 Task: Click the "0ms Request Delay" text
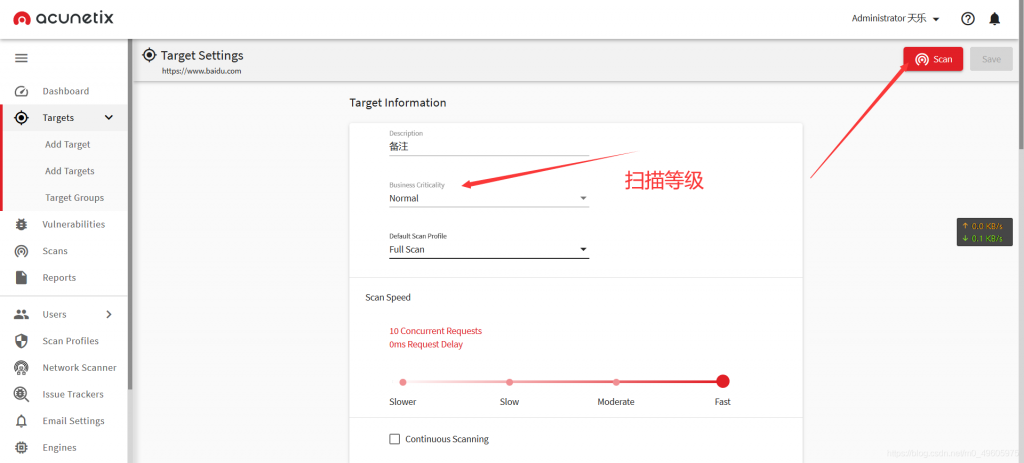426,345
